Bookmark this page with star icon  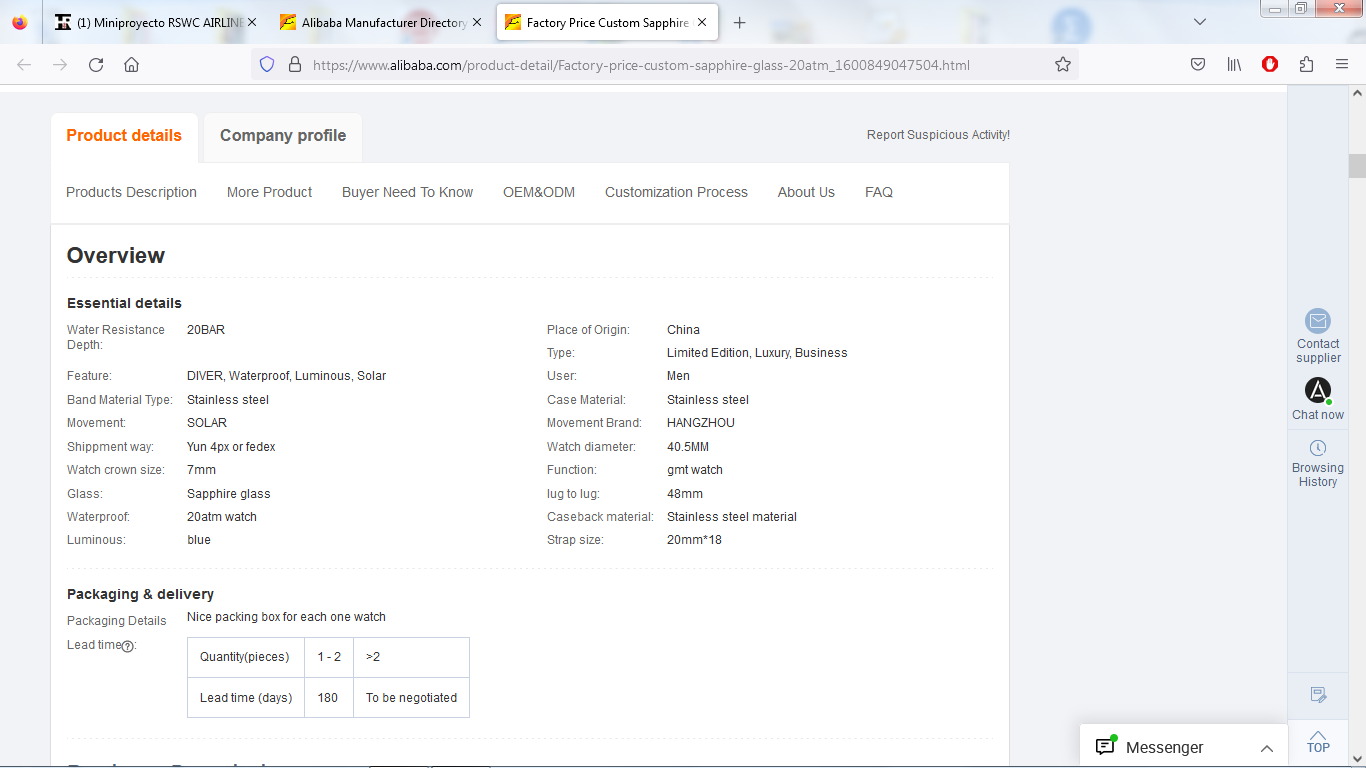click(1062, 65)
